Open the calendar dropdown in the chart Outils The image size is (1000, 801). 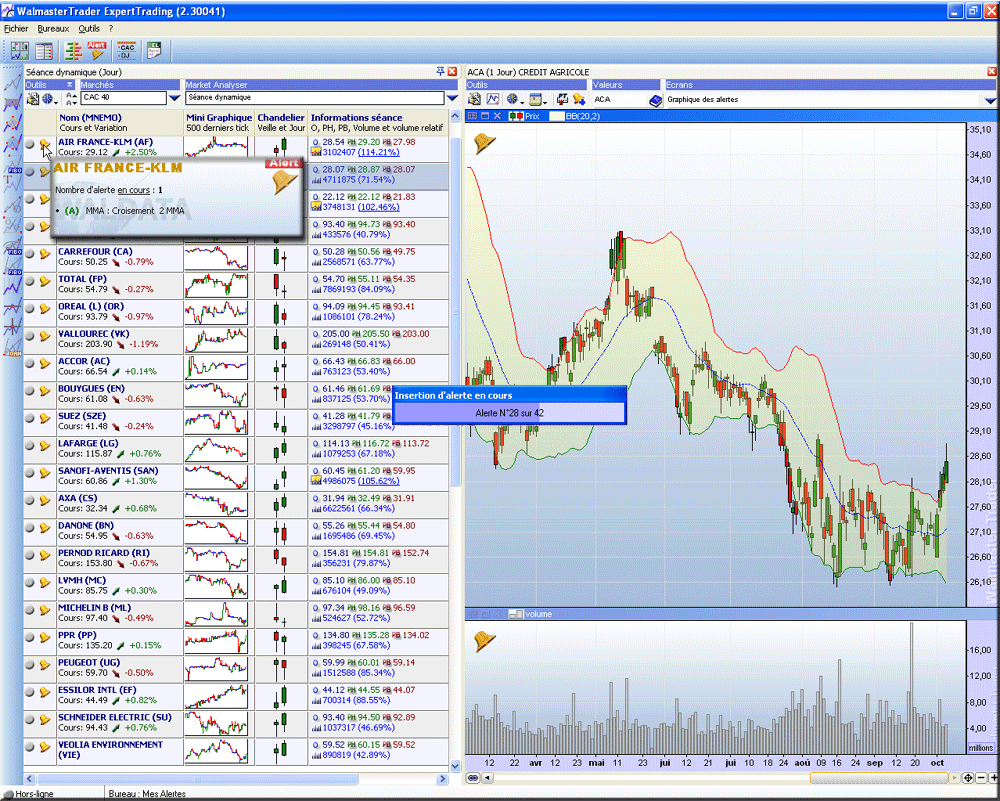pos(538,99)
